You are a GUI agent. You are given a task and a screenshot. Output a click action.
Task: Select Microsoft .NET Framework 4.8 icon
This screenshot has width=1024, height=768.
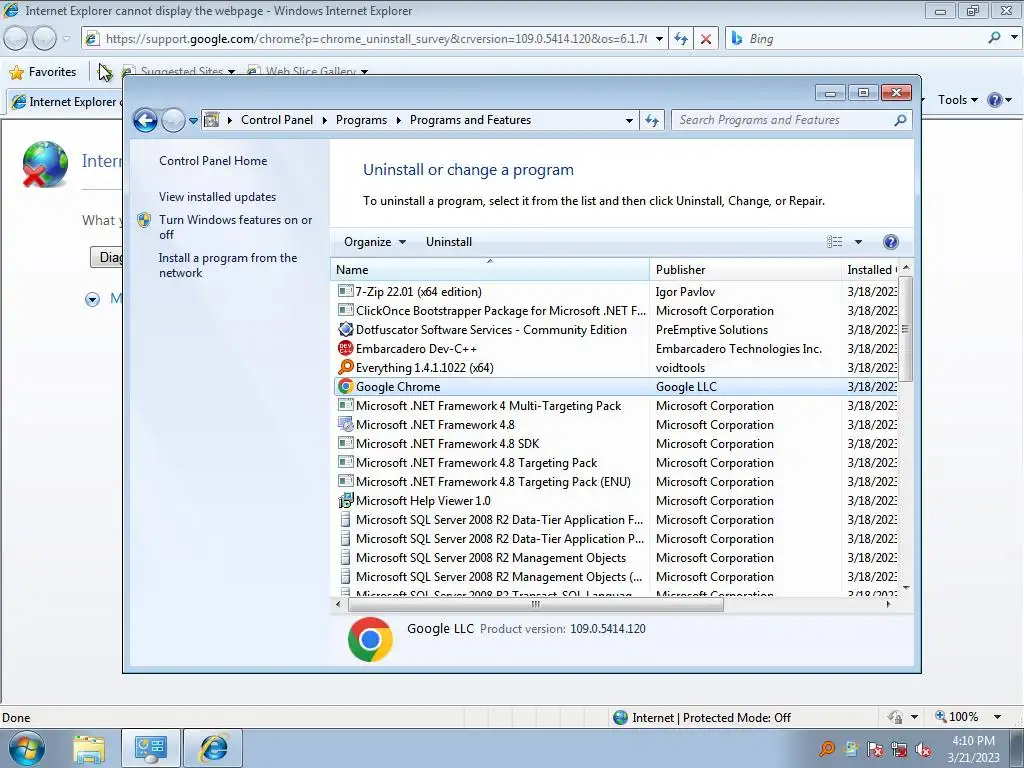tap(345, 424)
